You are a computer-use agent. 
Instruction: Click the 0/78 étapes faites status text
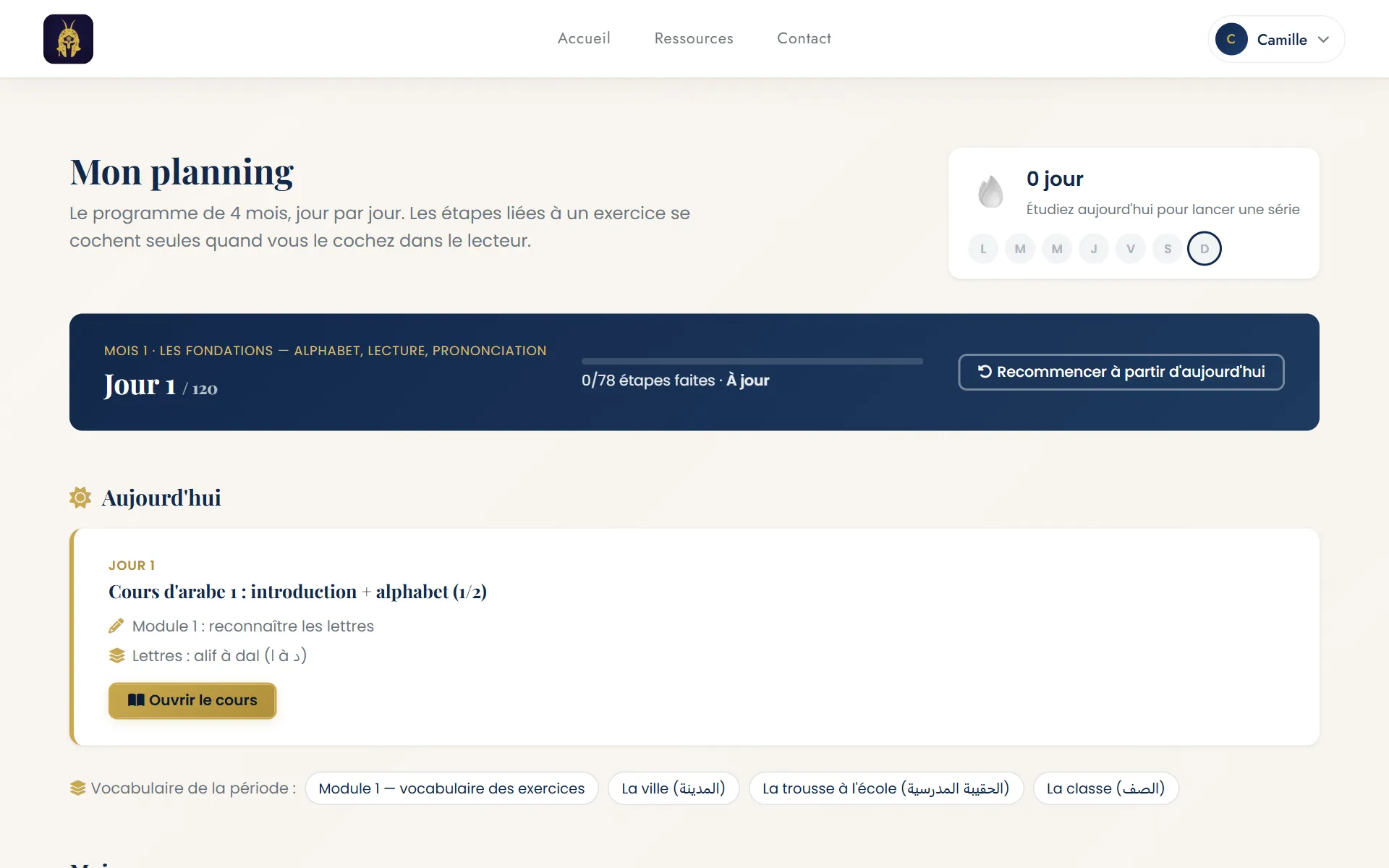coord(675,380)
